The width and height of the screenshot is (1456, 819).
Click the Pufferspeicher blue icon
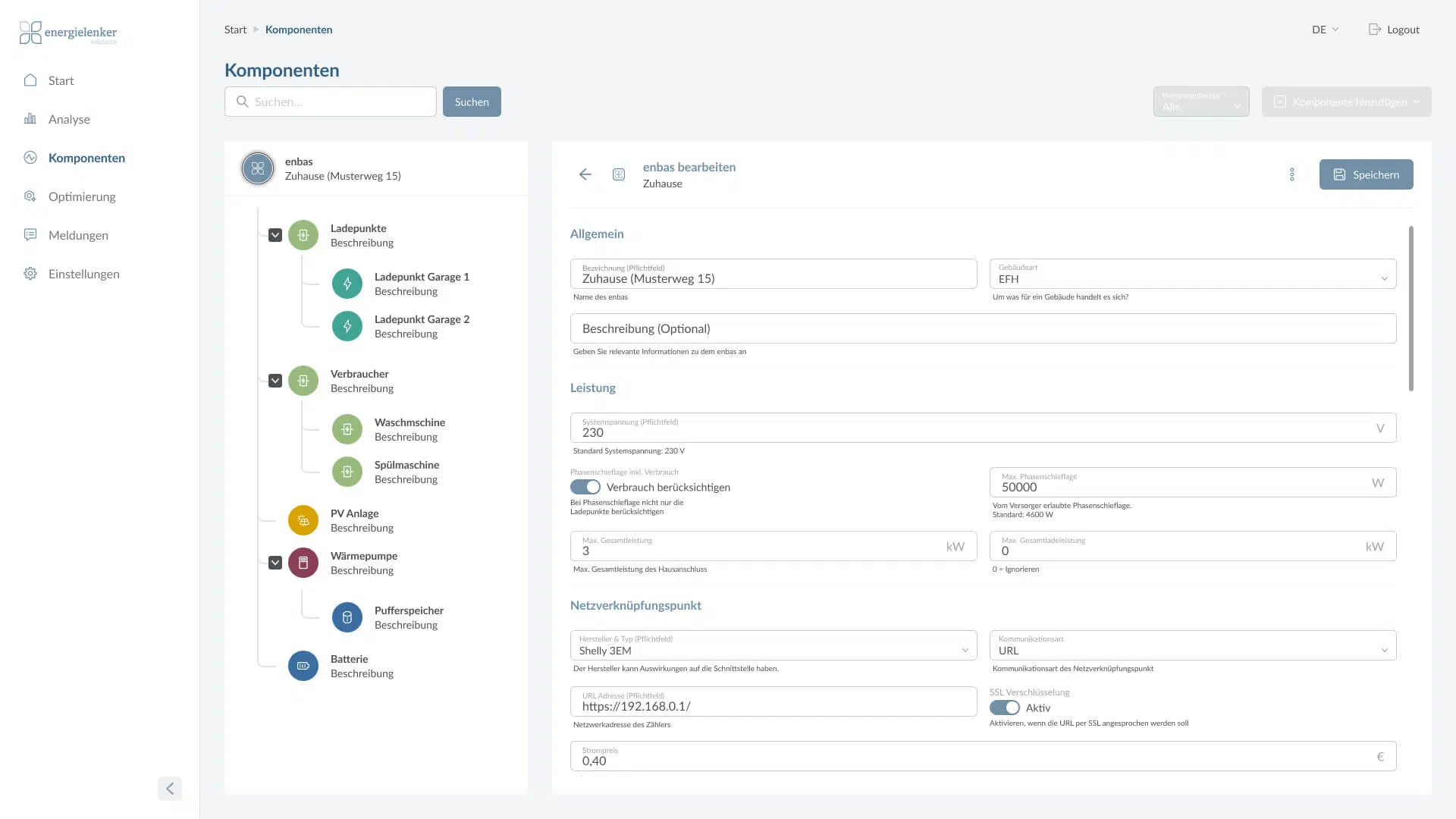[x=347, y=617]
